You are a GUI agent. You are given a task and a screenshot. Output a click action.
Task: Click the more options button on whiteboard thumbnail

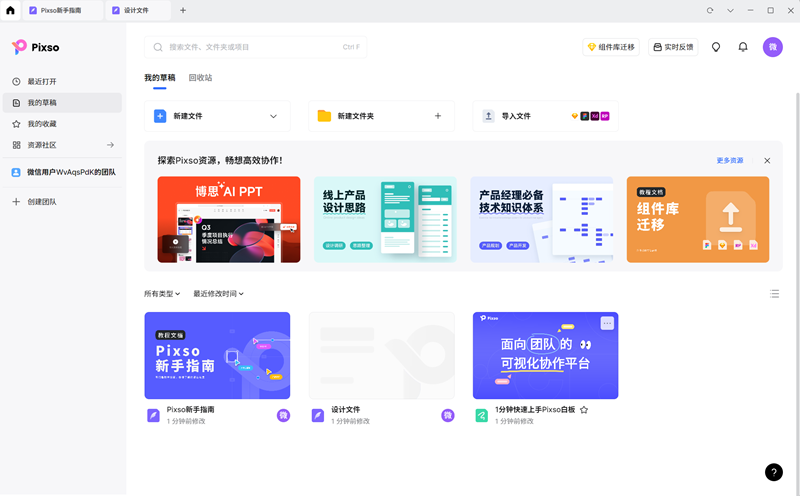pos(607,323)
